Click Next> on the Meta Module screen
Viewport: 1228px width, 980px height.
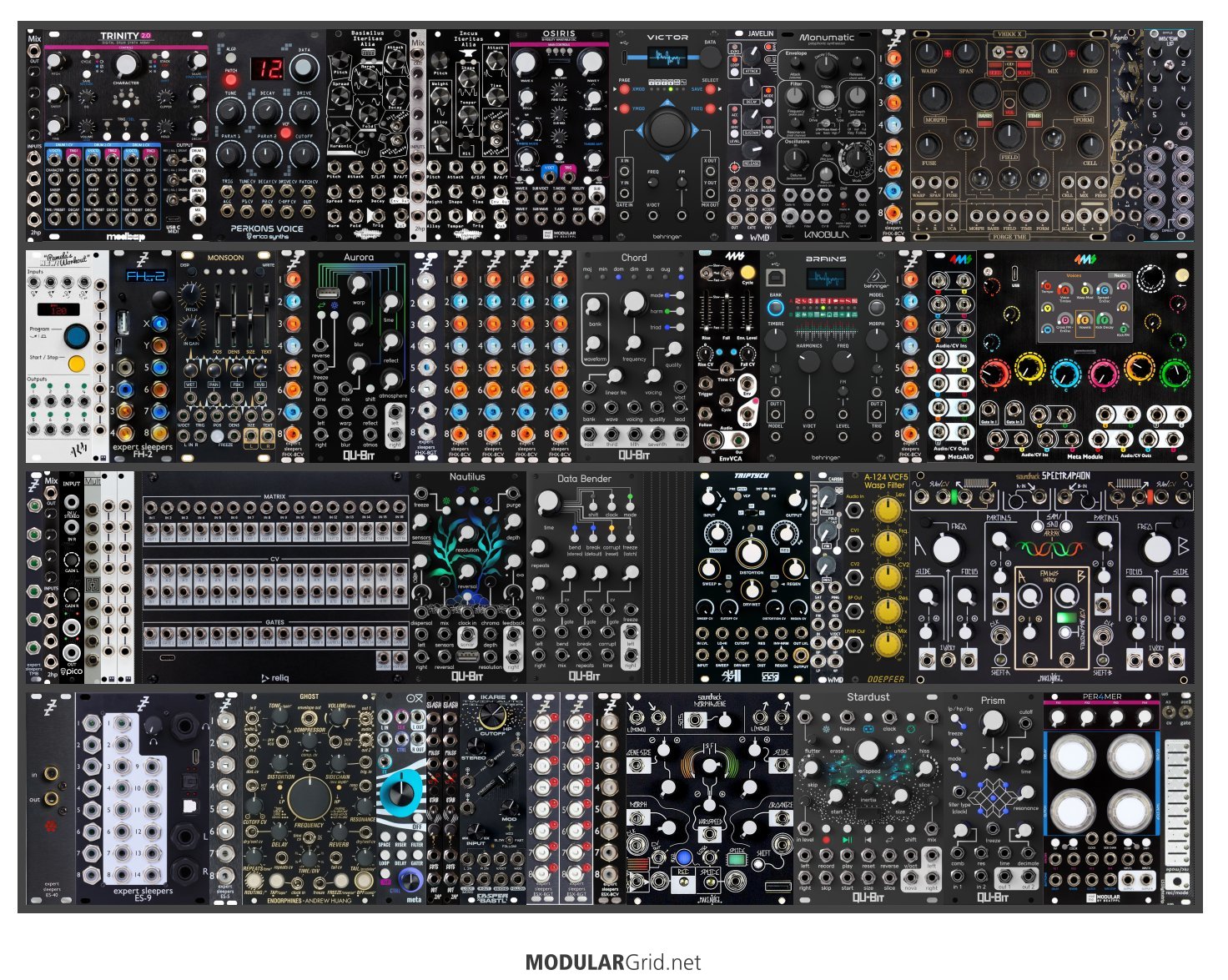coord(1119,275)
